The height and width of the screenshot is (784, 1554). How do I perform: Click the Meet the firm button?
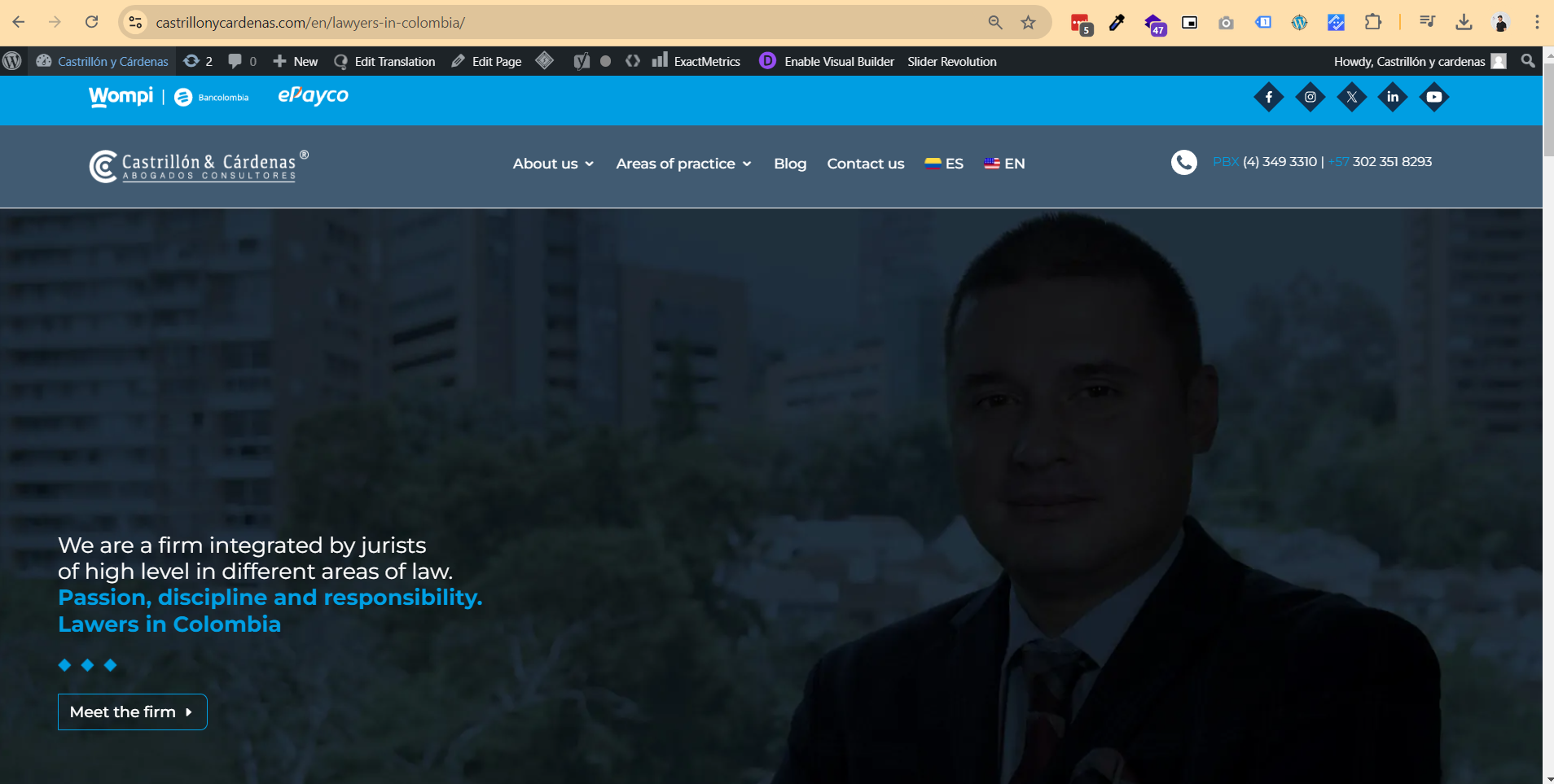click(x=133, y=712)
